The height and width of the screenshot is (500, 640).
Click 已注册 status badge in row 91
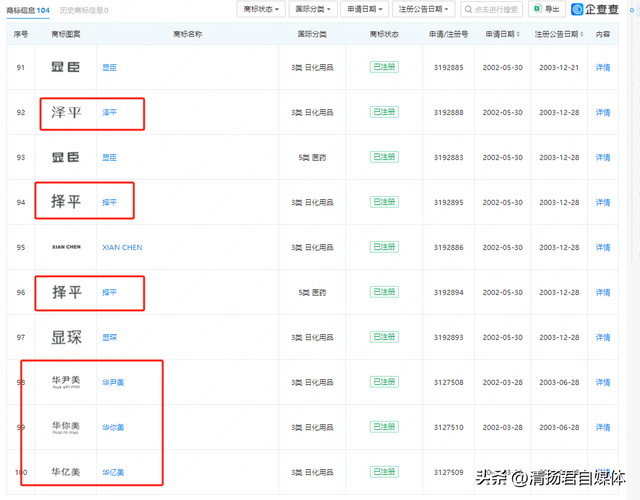[384, 67]
